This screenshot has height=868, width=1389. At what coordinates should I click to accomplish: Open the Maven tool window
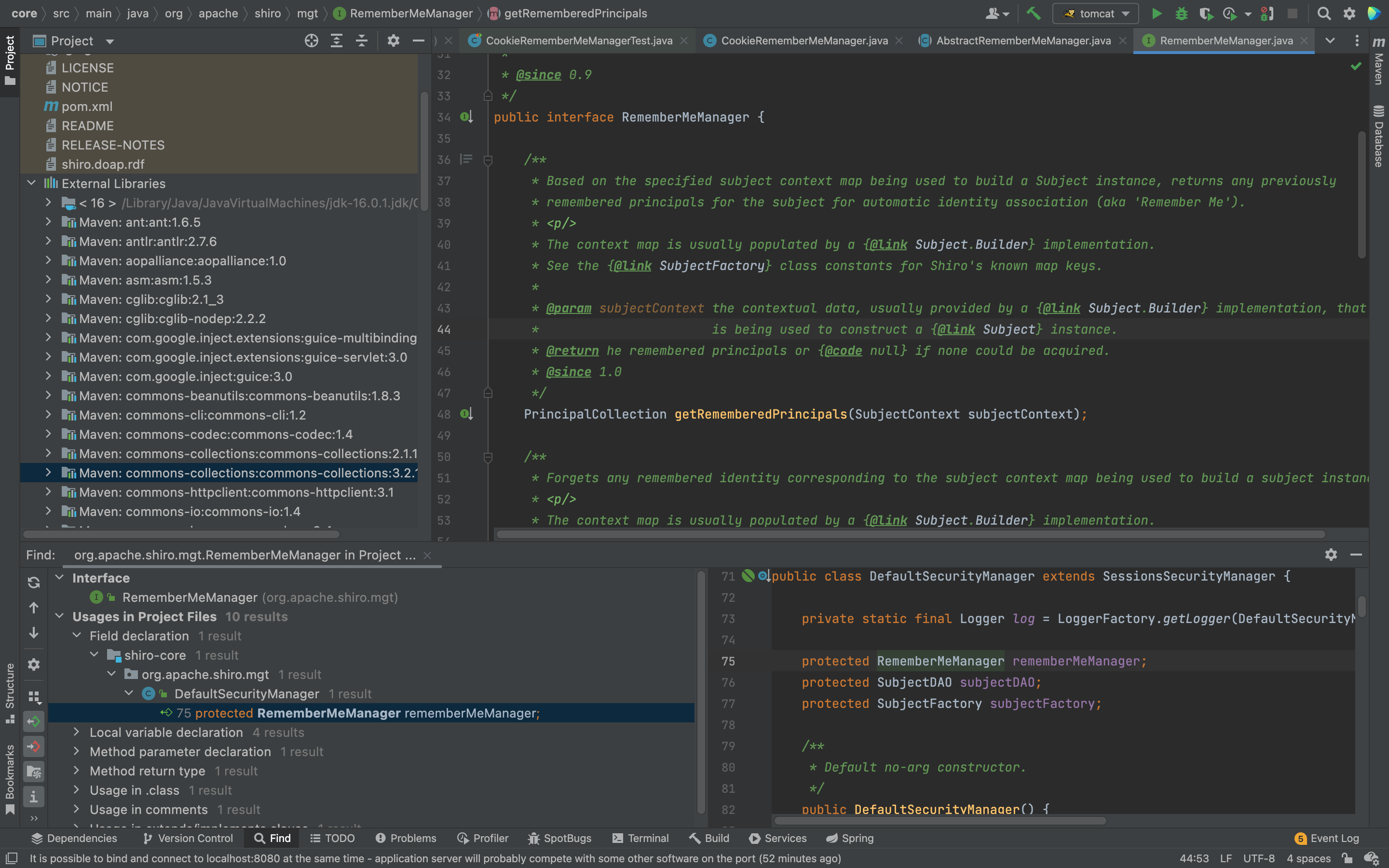point(1379,60)
